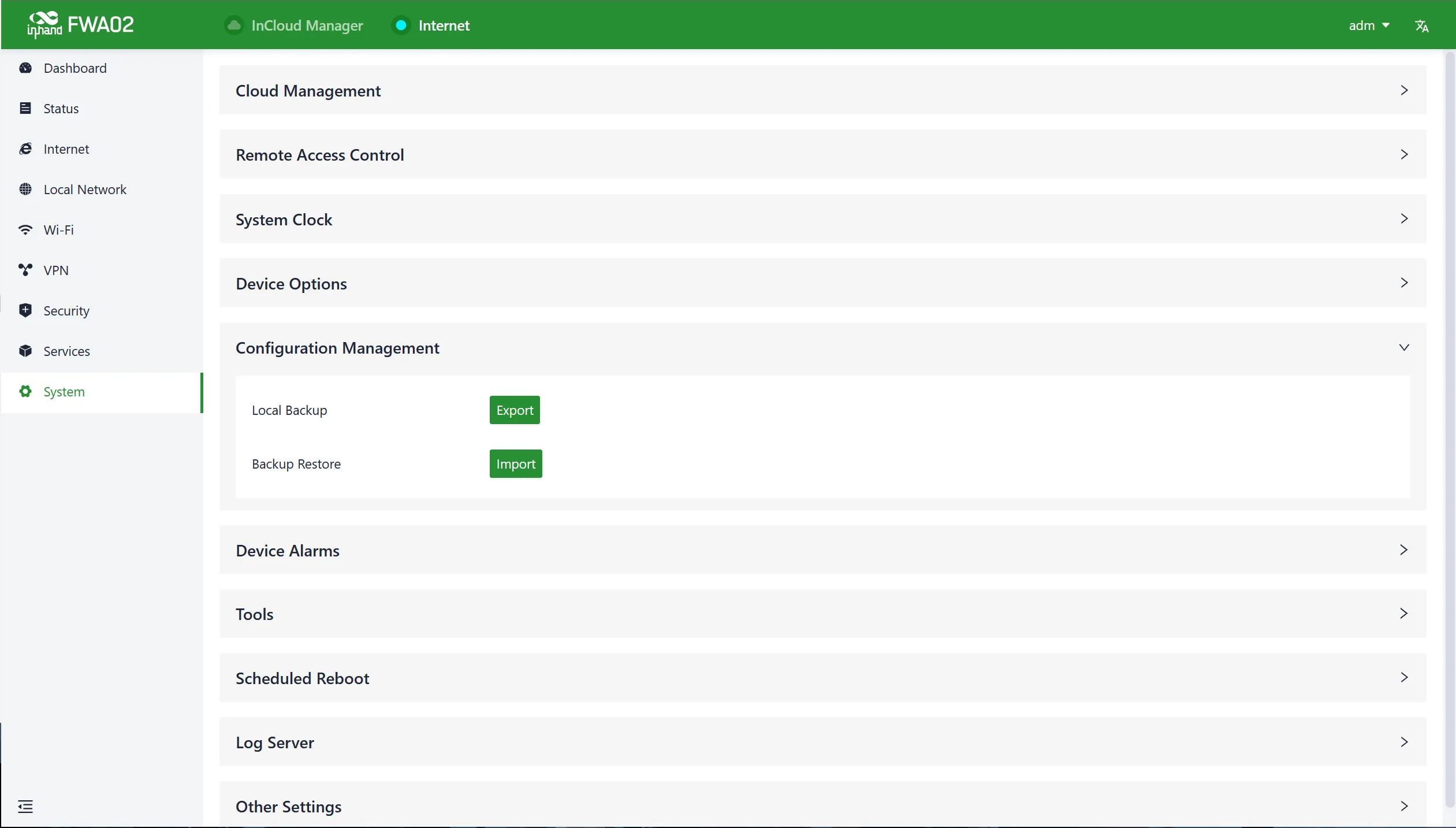Click the Internet connection status indicator
1456x828 pixels.
pyautogui.click(x=401, y=25)
